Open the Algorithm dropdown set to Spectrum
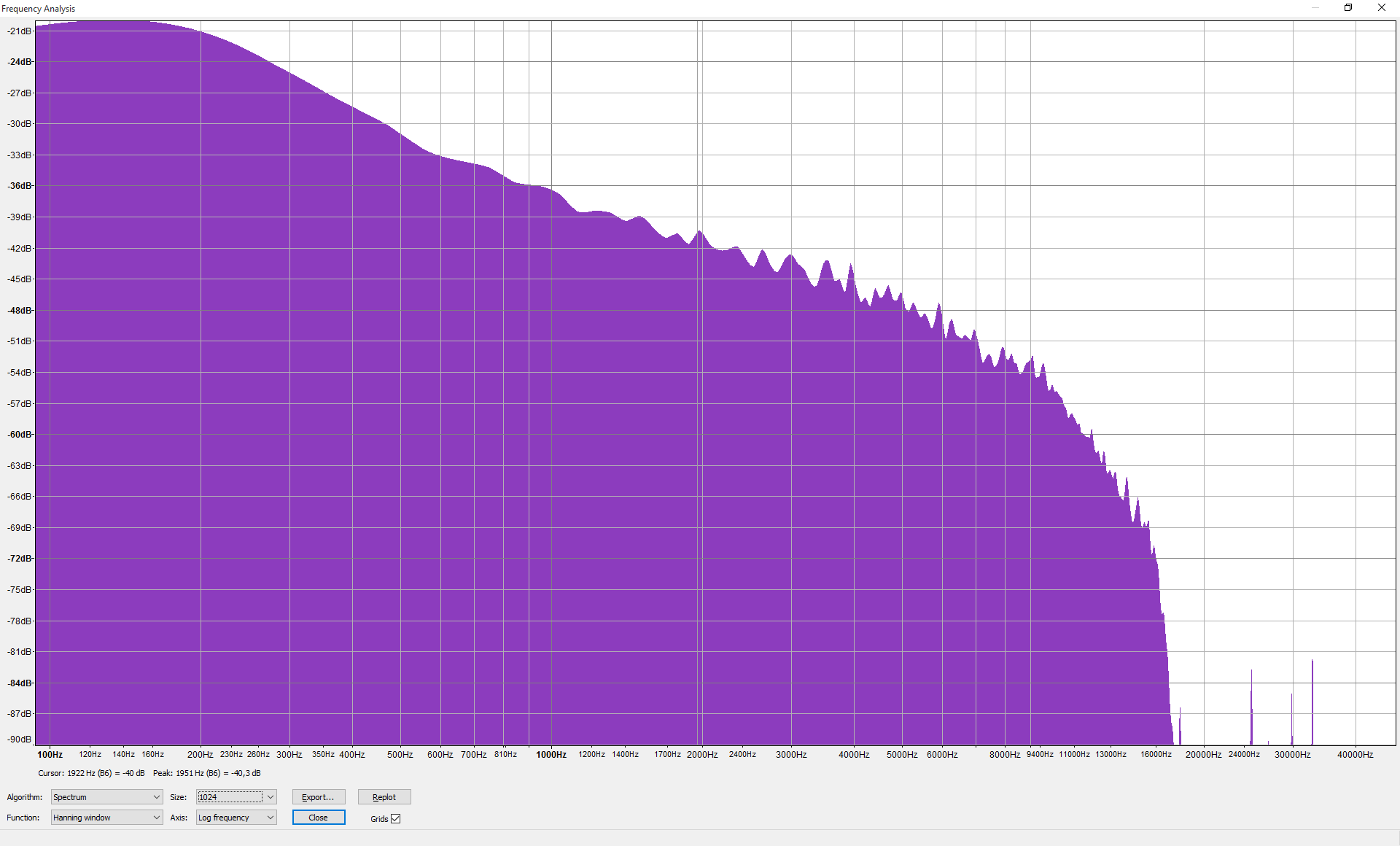Image resolution: width=1400 pixels, height=846 pixels. click(x=106, y=797)
